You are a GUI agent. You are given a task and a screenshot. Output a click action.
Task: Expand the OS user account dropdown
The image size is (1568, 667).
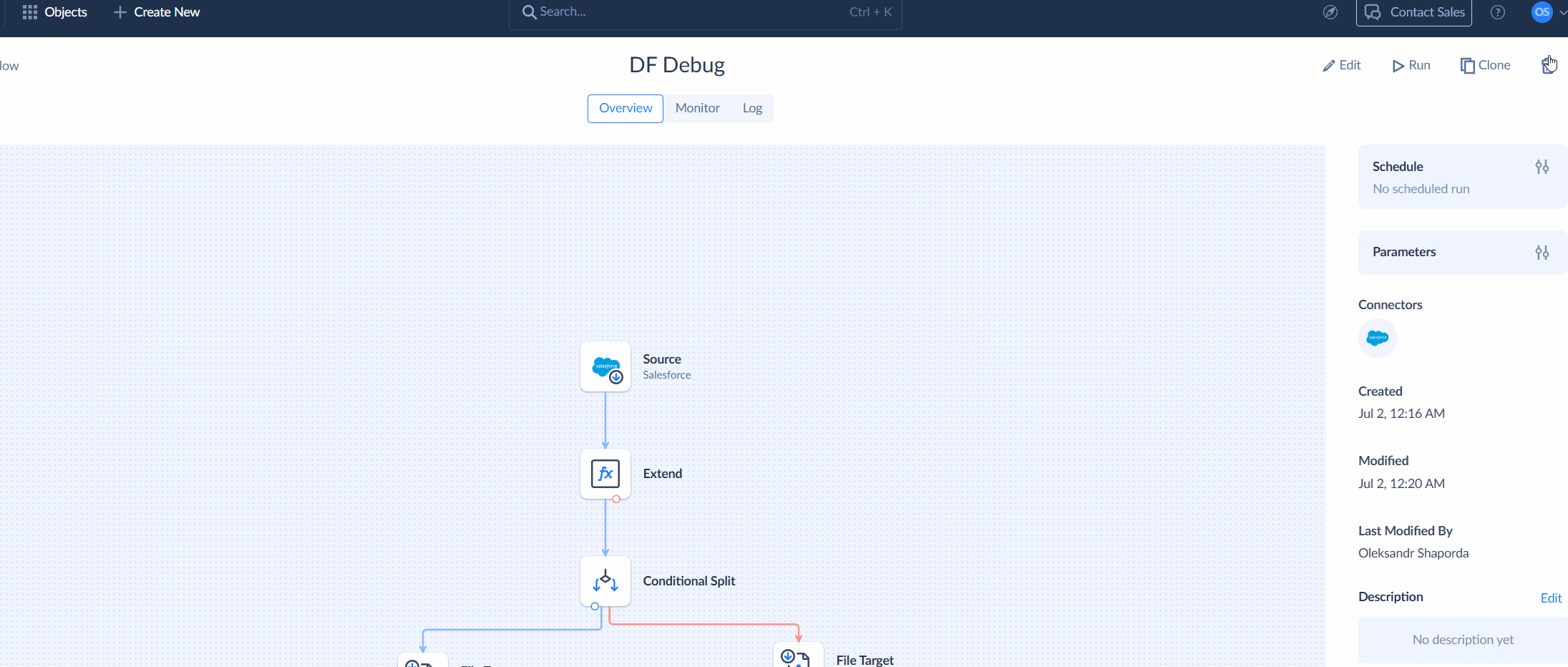point(1549,12)
